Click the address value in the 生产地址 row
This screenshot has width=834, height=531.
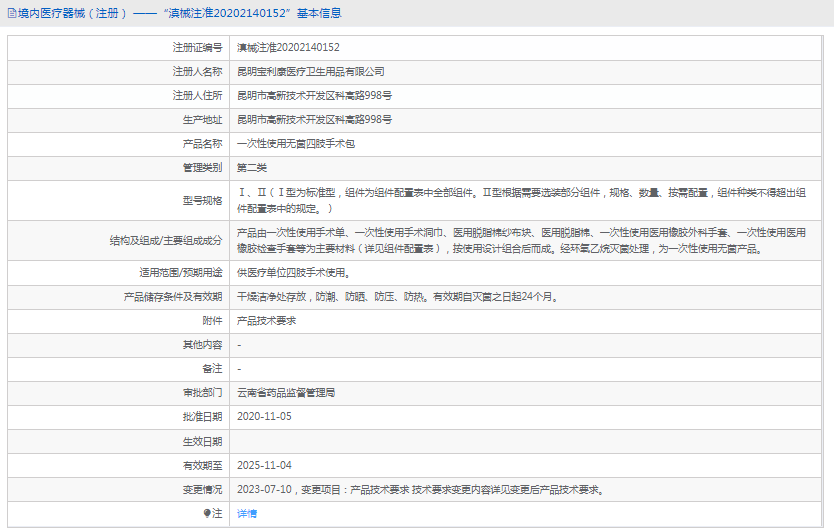coord(314,120)
